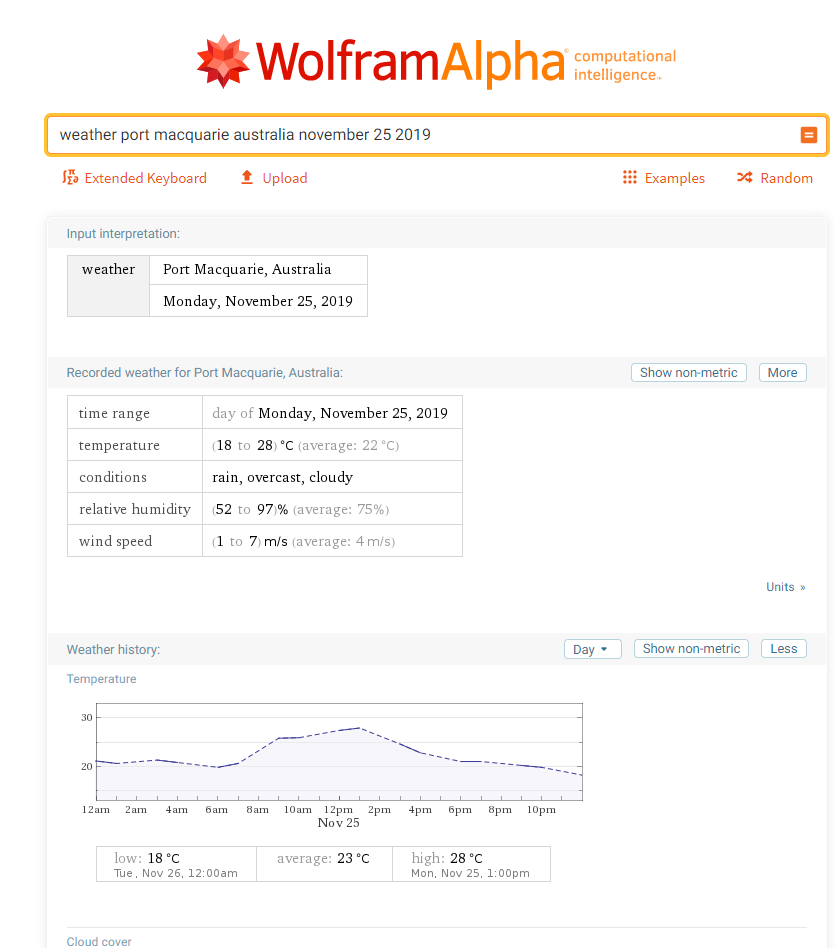Click the 'Nov 25' chart axis label
Viewport: 835px width, 948px height.
tap(339, 823)
